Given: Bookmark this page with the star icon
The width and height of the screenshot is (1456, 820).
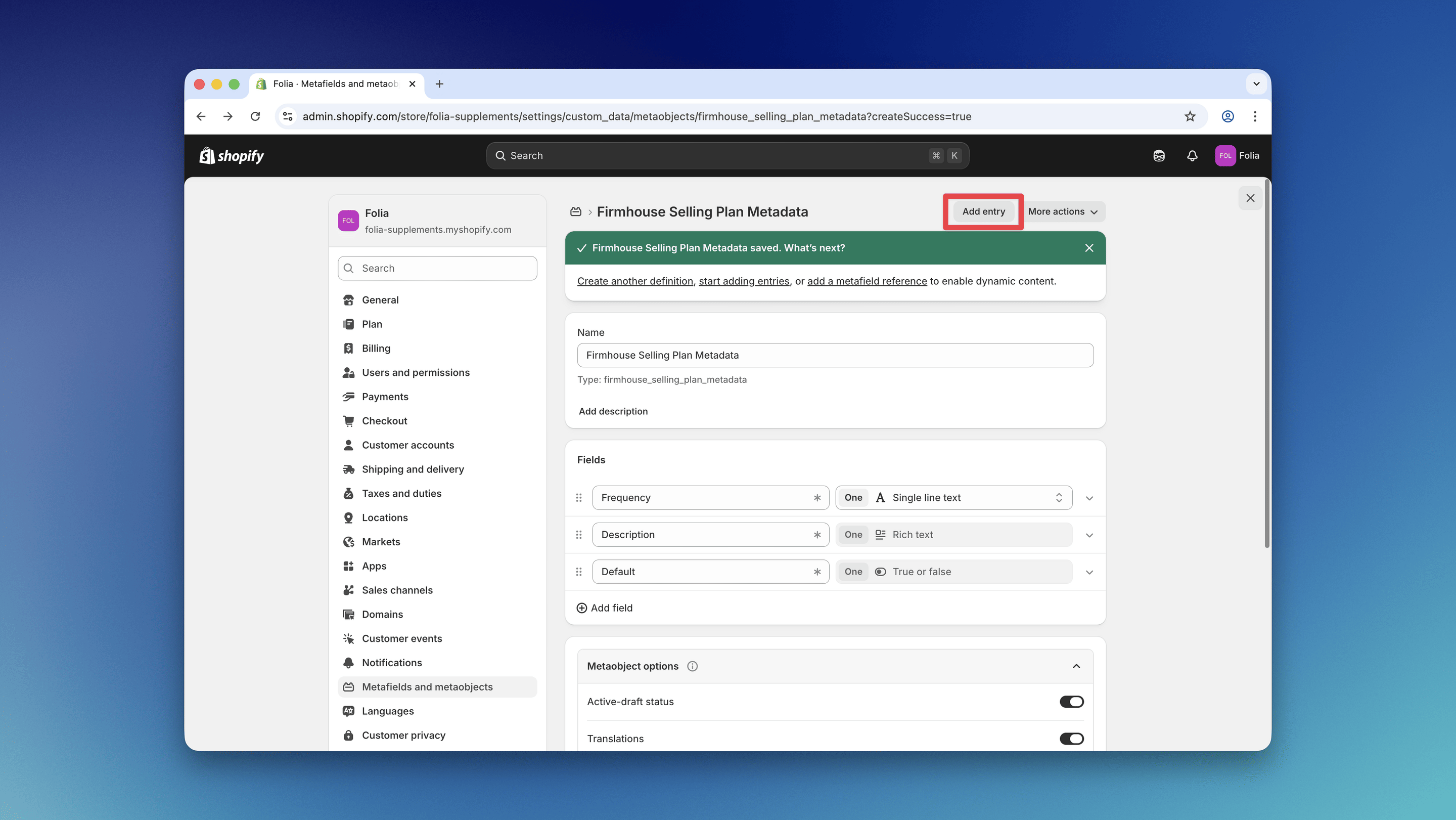Looking at the screenshot, I should point(1190,116).
